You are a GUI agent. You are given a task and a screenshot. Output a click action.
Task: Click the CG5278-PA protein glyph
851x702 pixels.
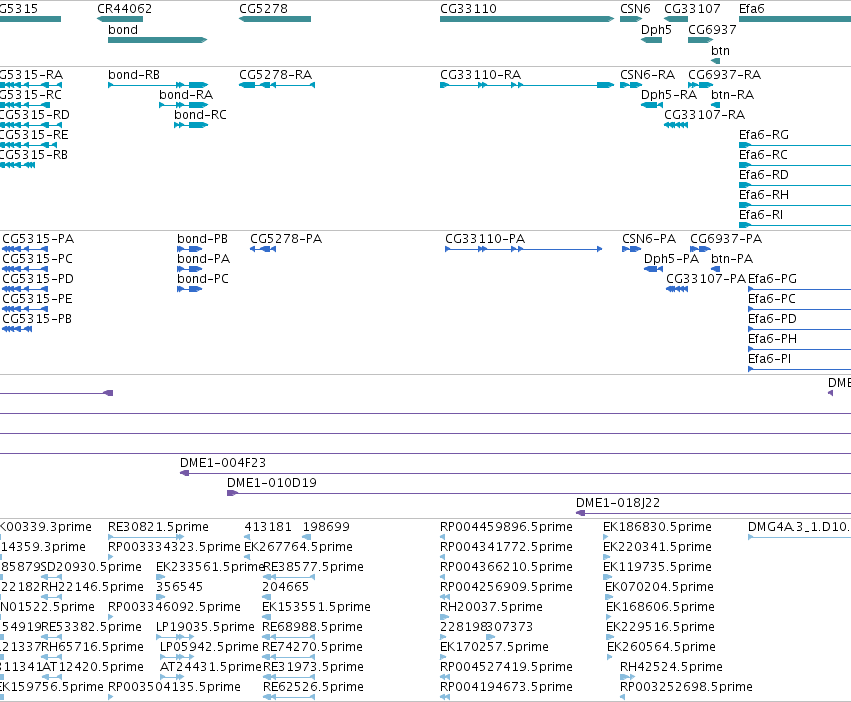pos(263,249)
